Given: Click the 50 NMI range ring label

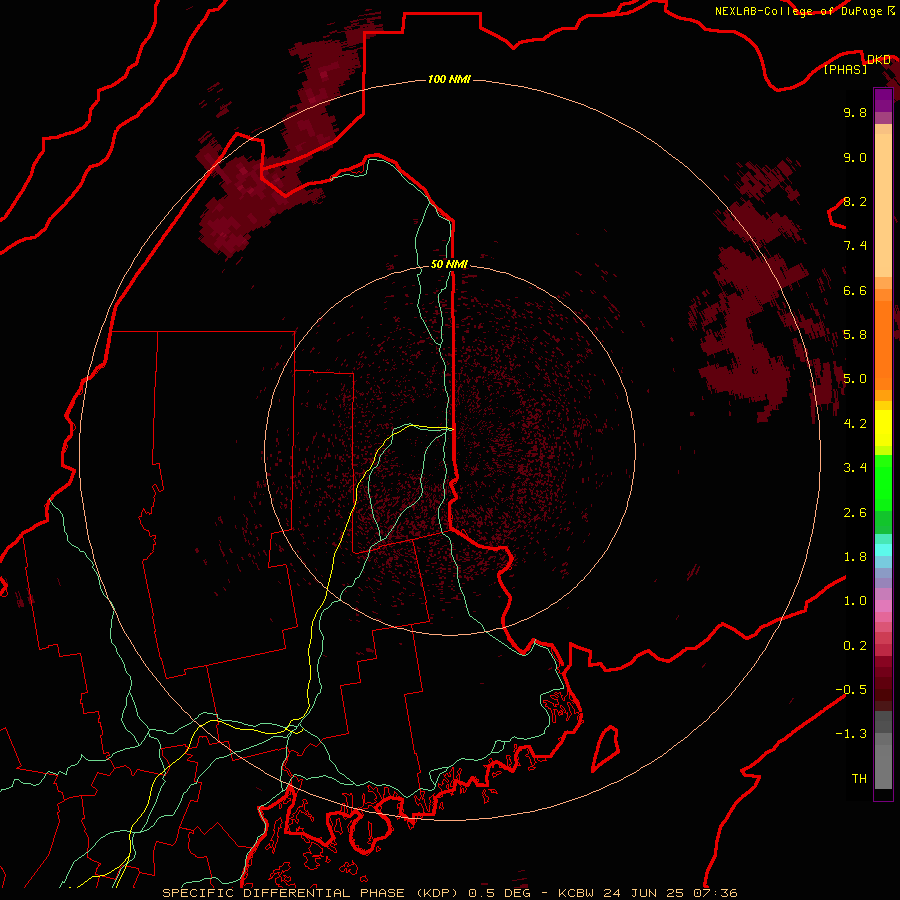Looking at the screenshot, I should click(x=449, y=265).
